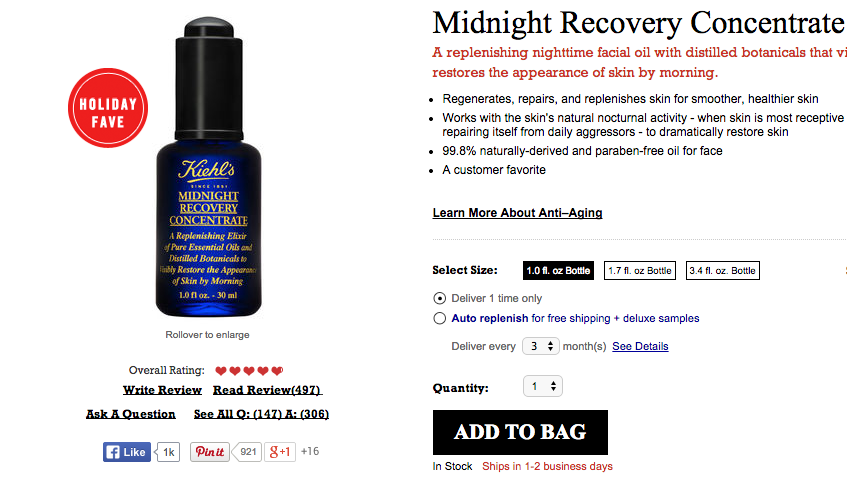The width and height of the screenshot is (847, 481).
Task: Click the Facebook Like button
Action: (x=127, y=452)
